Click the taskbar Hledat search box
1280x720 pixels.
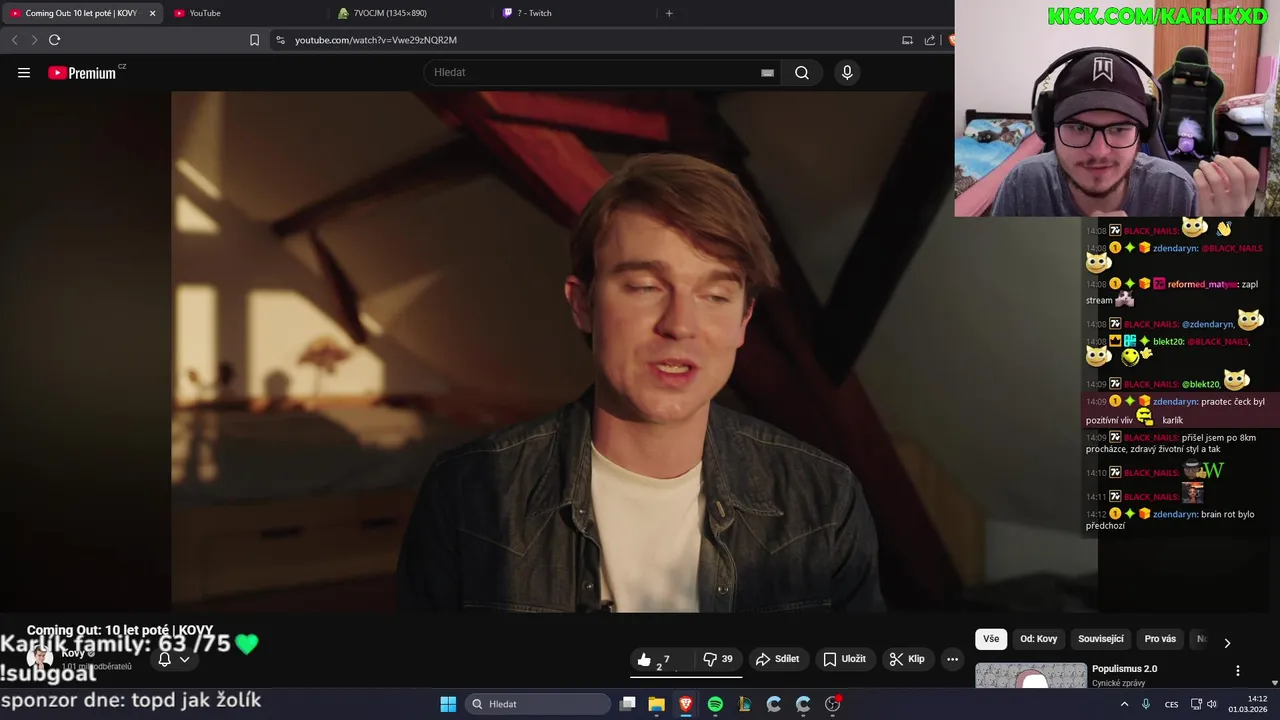pos(538,704)
